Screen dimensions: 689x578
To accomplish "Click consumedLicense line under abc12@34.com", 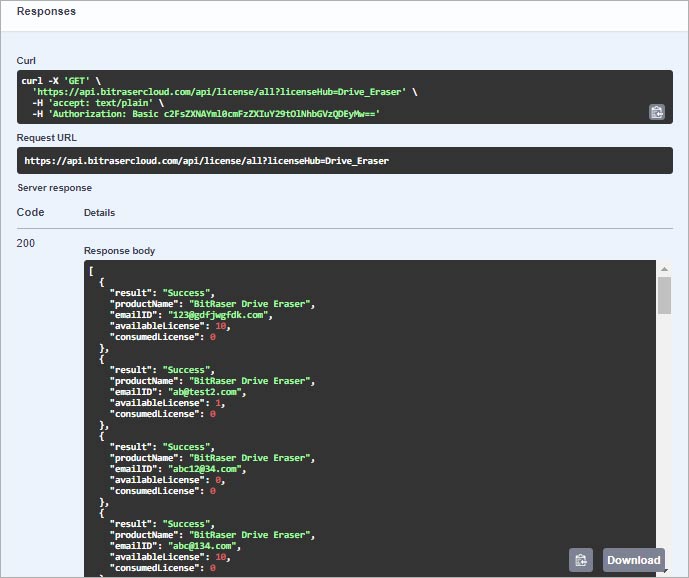I will pos(163,491).
